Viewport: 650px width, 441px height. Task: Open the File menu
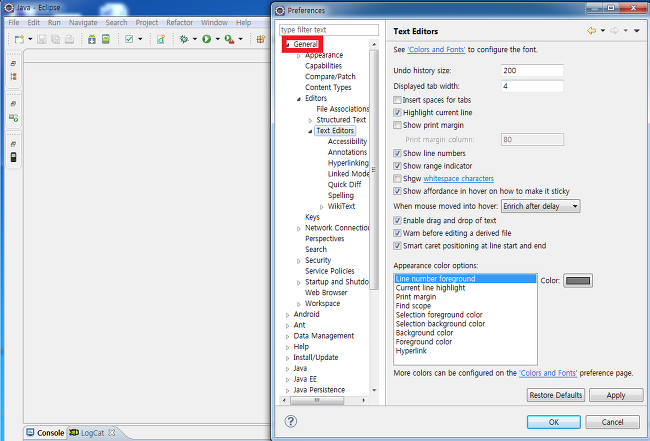pos(14,22)
